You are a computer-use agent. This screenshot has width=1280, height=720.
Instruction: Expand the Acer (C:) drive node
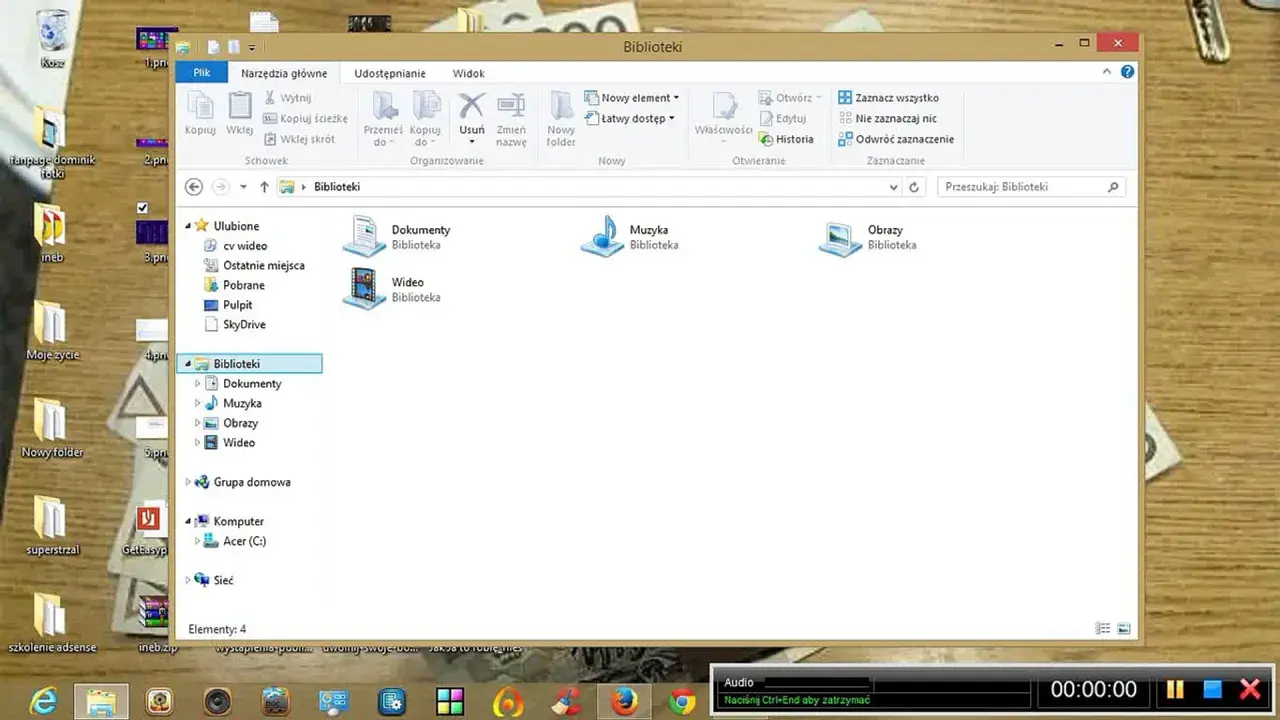click(197, 541)
